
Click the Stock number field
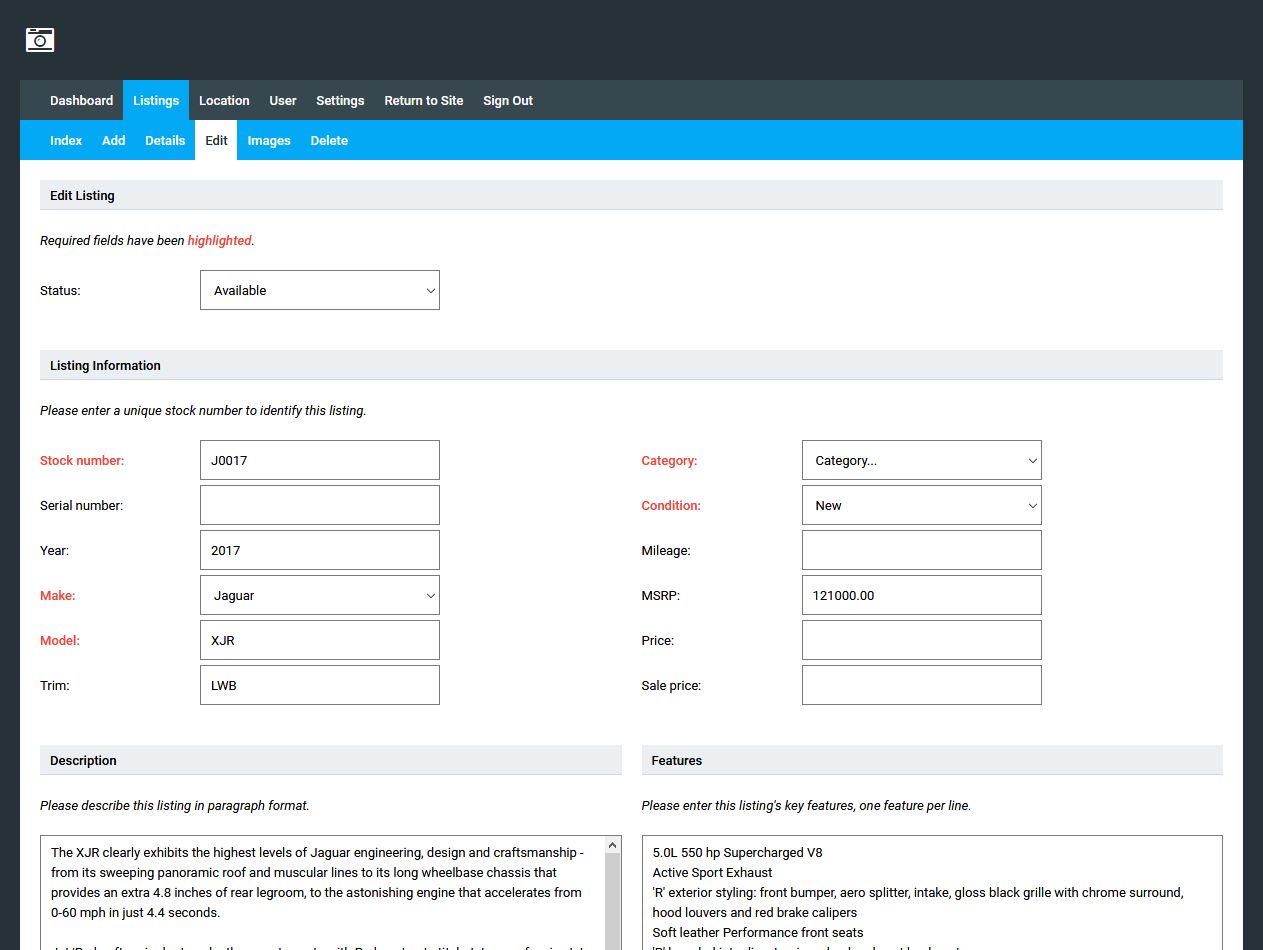[320, 460]
